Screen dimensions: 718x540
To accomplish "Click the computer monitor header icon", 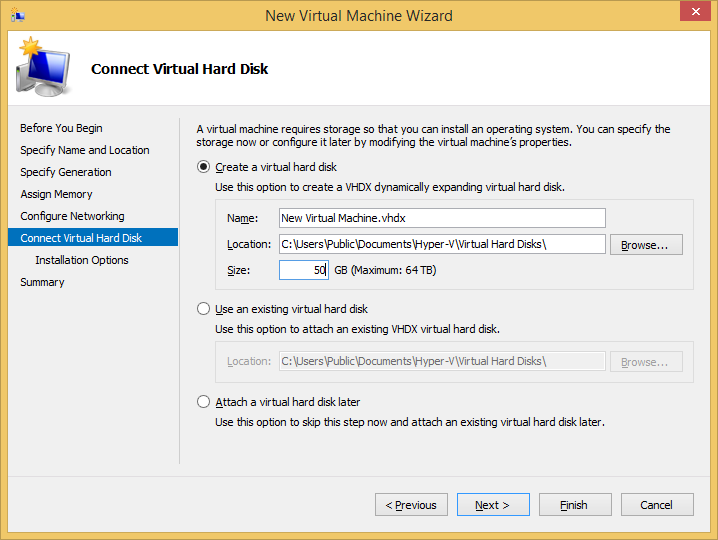I will pyautogui.click(x=43, y=67).
